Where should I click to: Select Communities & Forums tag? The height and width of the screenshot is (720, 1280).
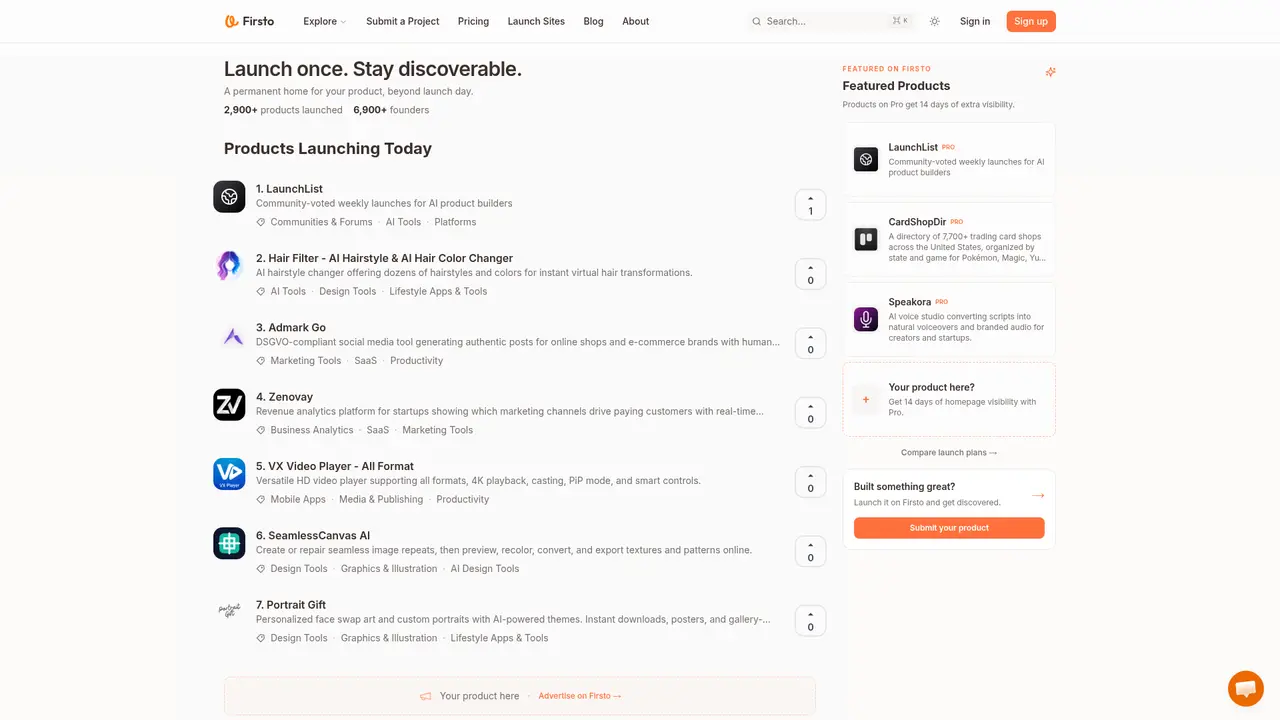click(321, 222)
